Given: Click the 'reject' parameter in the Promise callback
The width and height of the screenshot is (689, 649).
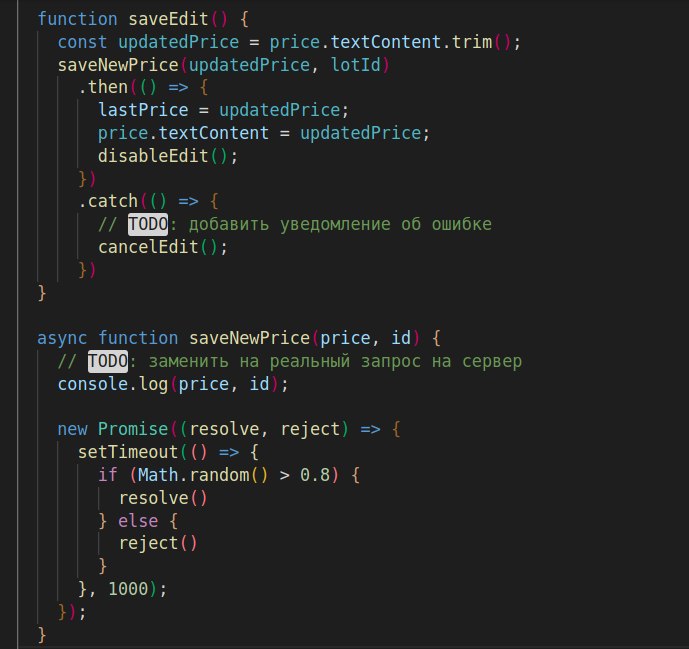Looking at the screenshot, I should [310, 429].
